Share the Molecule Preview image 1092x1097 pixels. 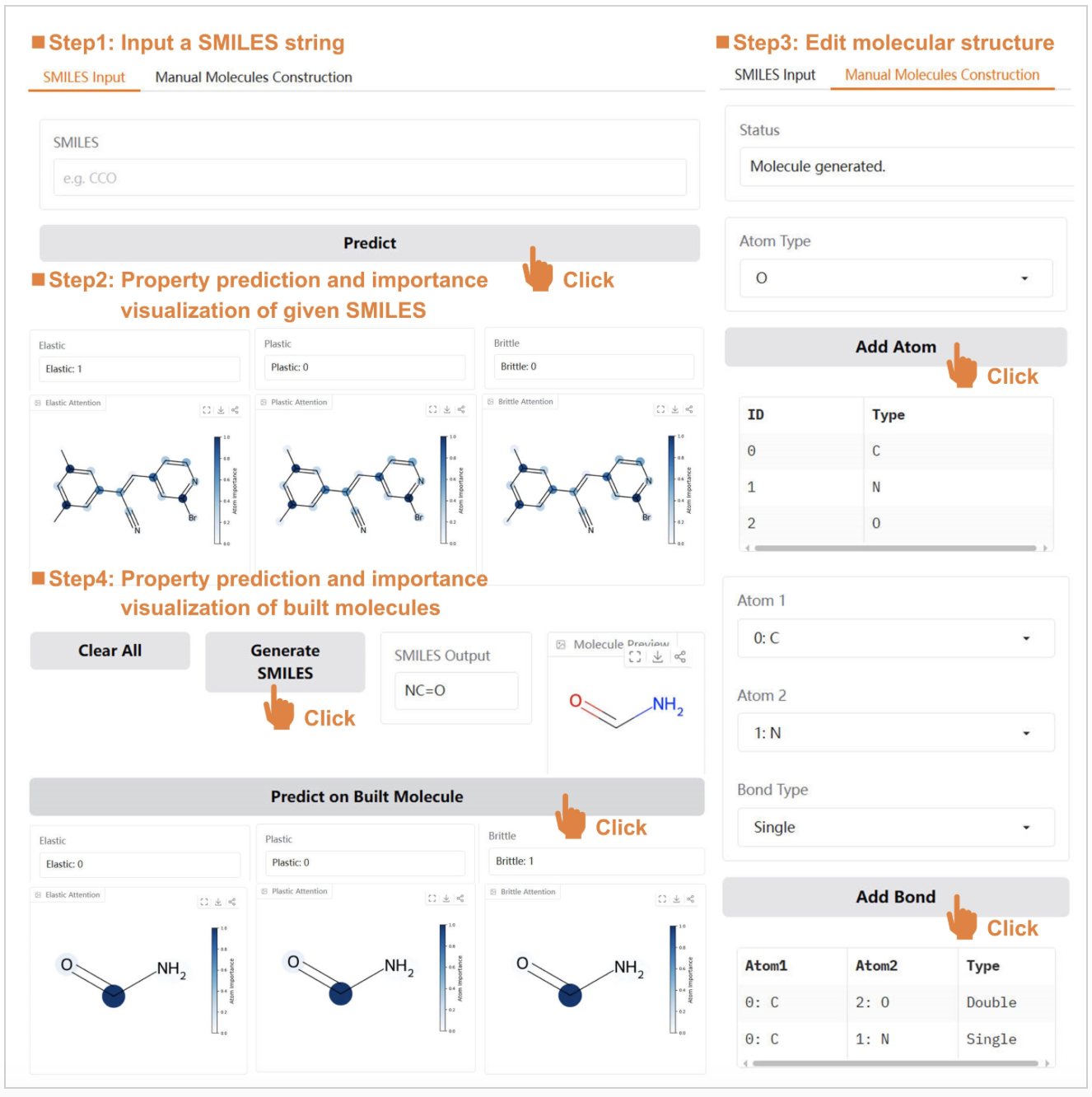pyautogui.click(x=680, y=657)
